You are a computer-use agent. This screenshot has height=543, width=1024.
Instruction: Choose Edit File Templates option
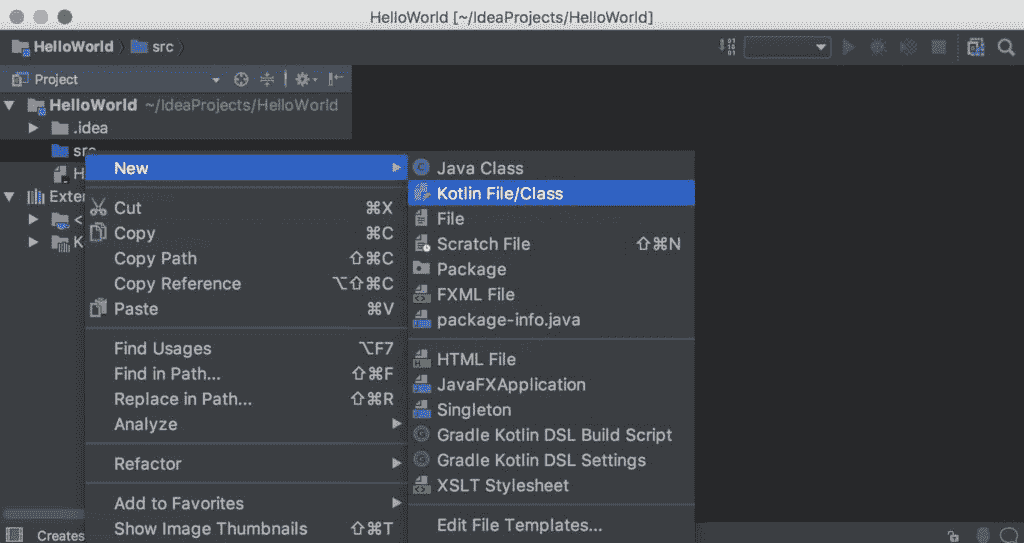[x=519, y=525]
